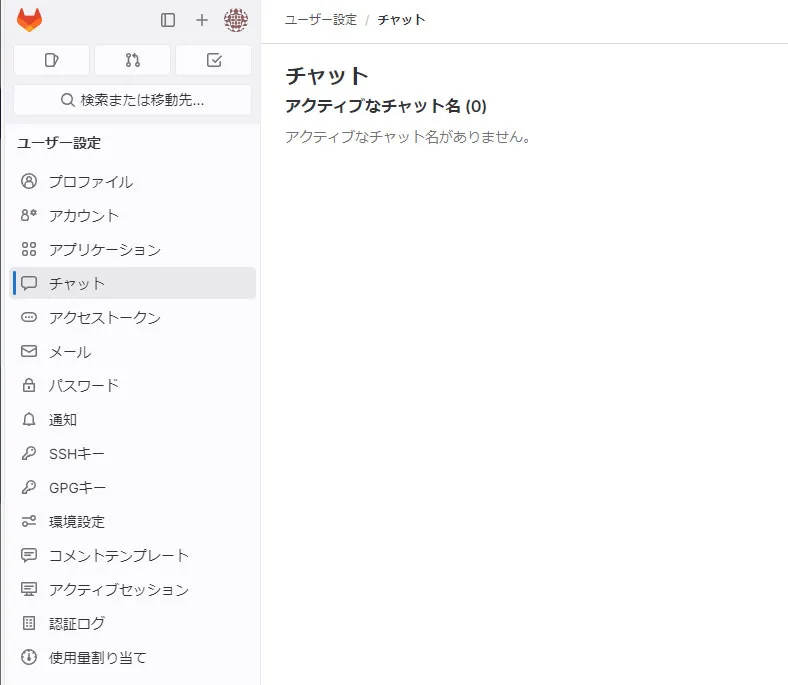Open the merge requests icon button
The width and height of the screenshot is (788, 685).
pos(133,60)
